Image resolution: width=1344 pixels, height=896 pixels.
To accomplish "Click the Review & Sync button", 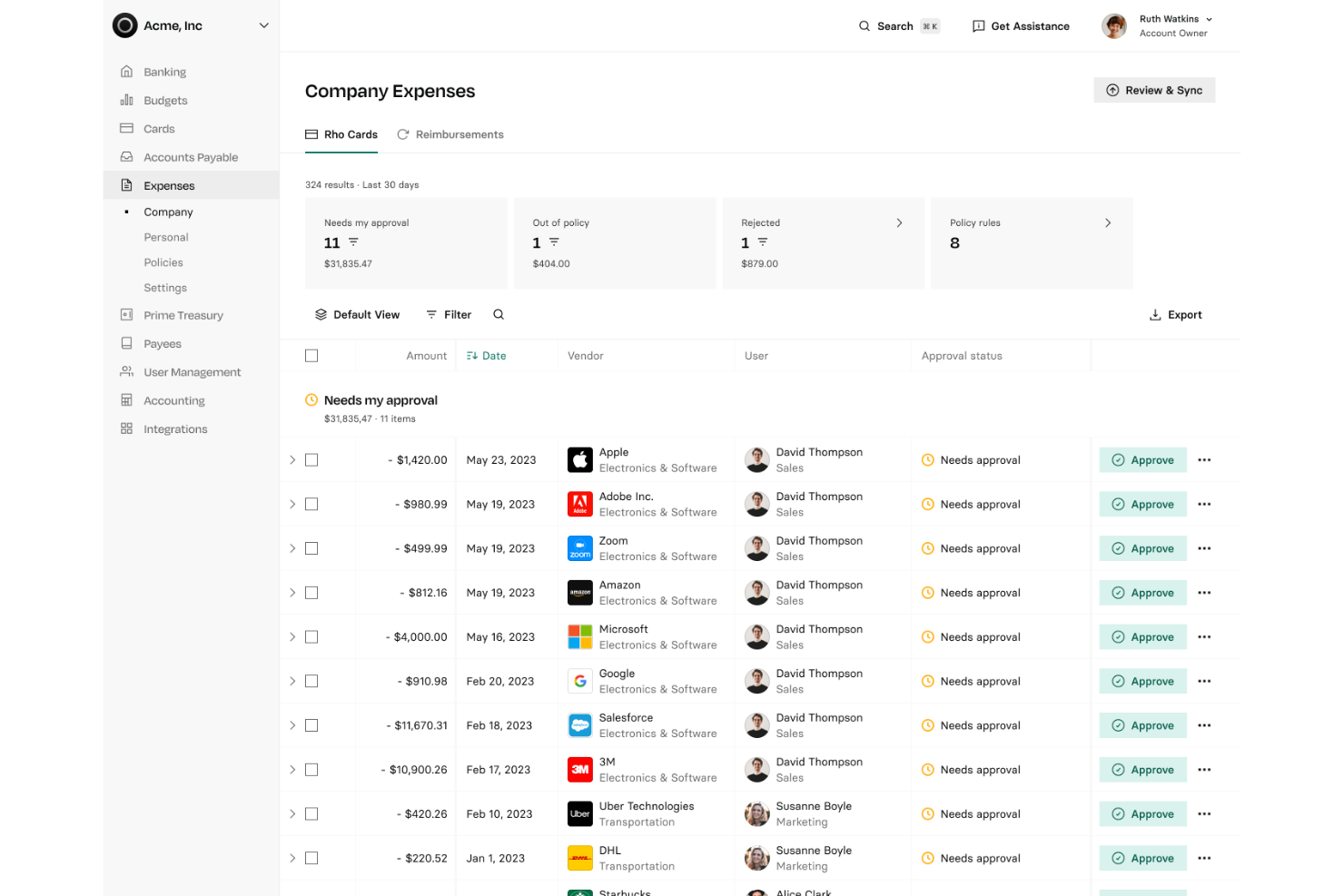I will 1154,90.
